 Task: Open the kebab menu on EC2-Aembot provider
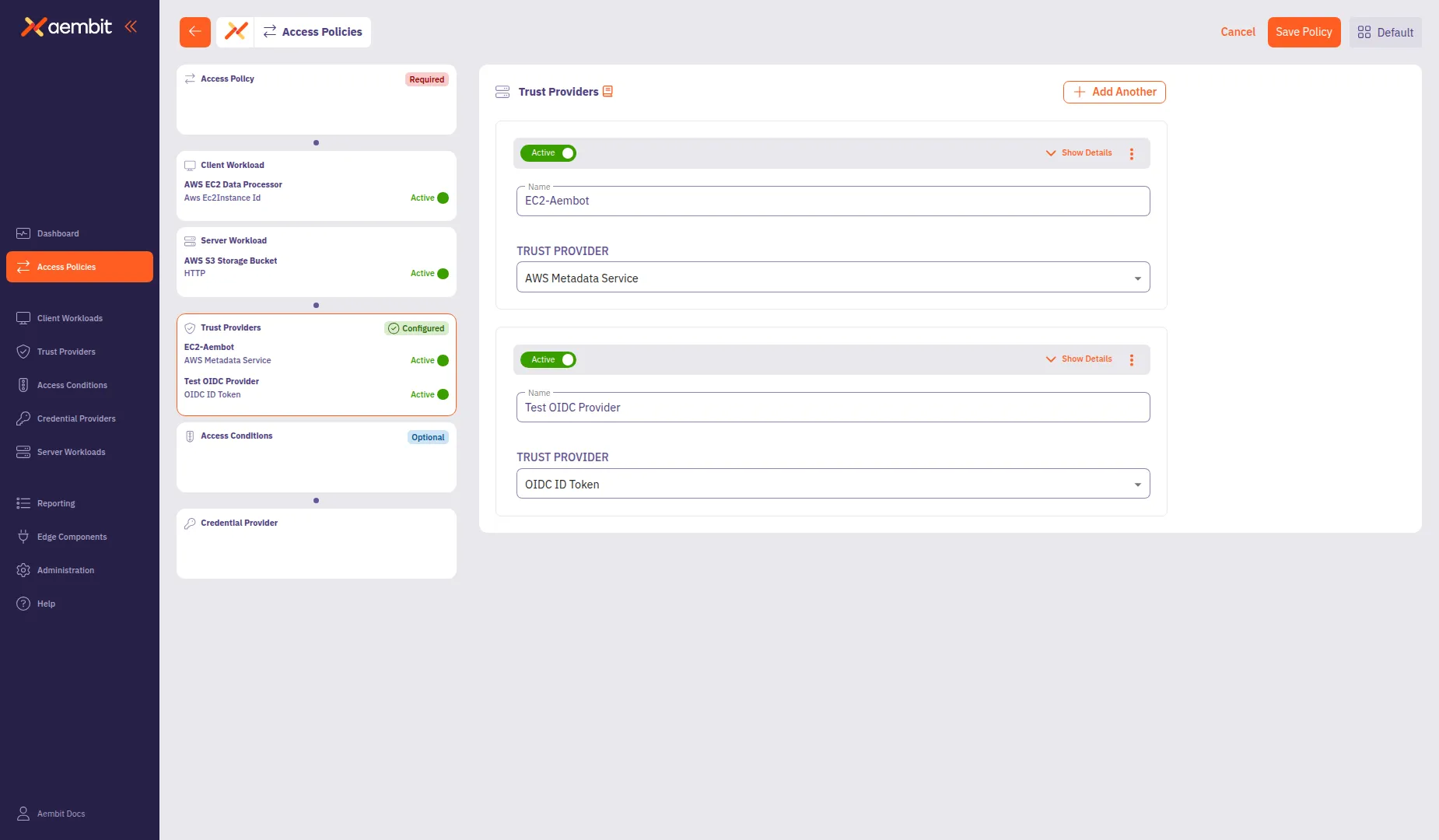pos(1132,153)
